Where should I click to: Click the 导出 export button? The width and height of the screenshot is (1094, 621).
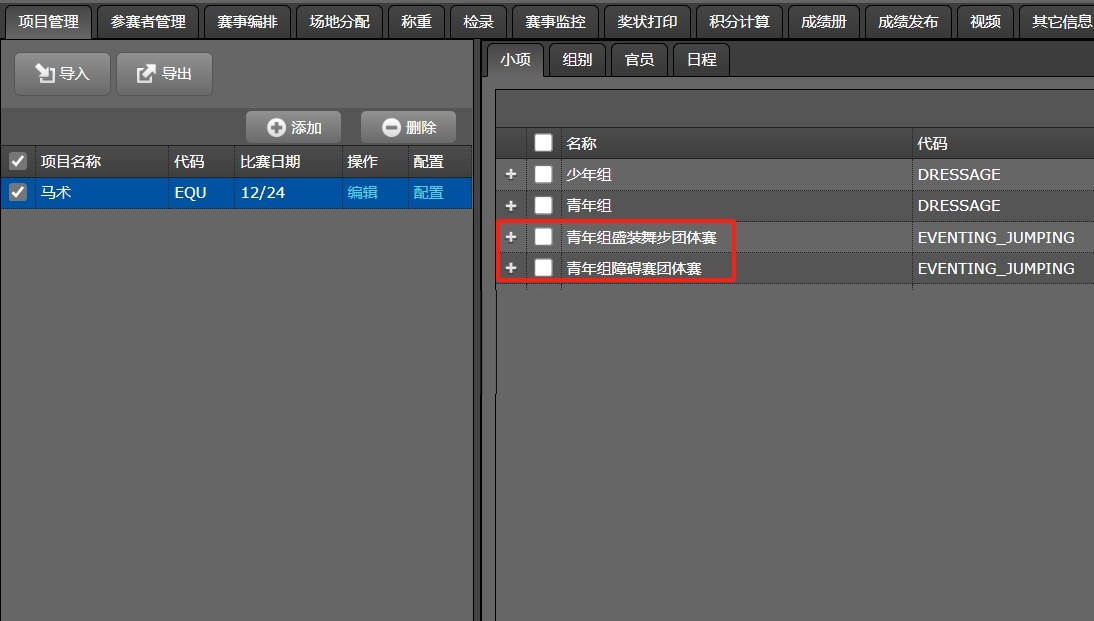[164, 74]
